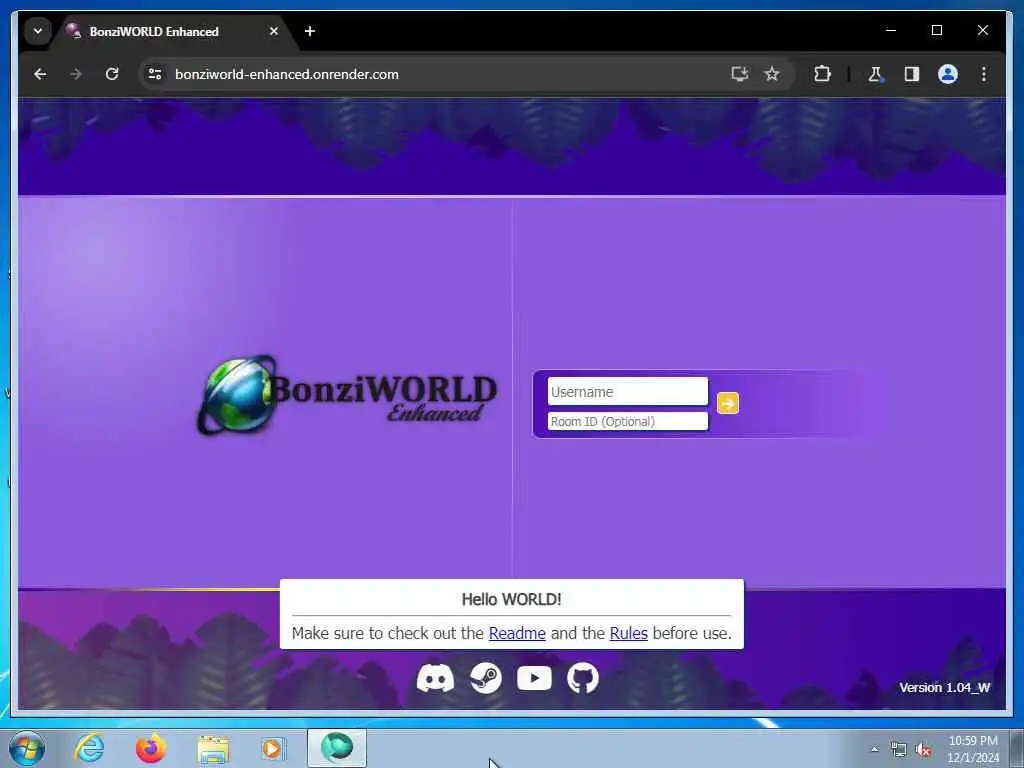Open the Extensions puzzle icon
The image size is (1024, 768).
pos(822,74)
